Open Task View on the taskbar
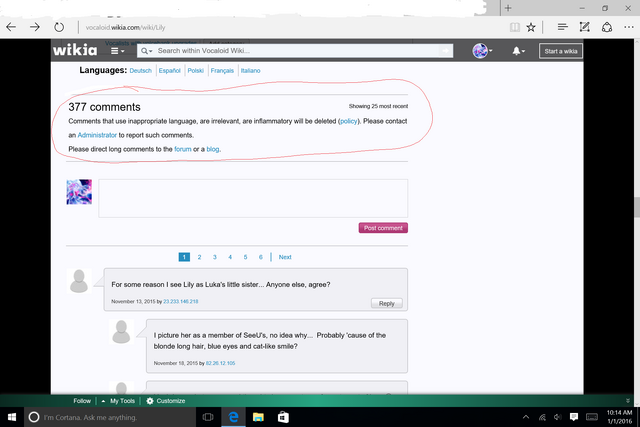The height and width of the screenshot is (427, 640). [x=208, y=417]
